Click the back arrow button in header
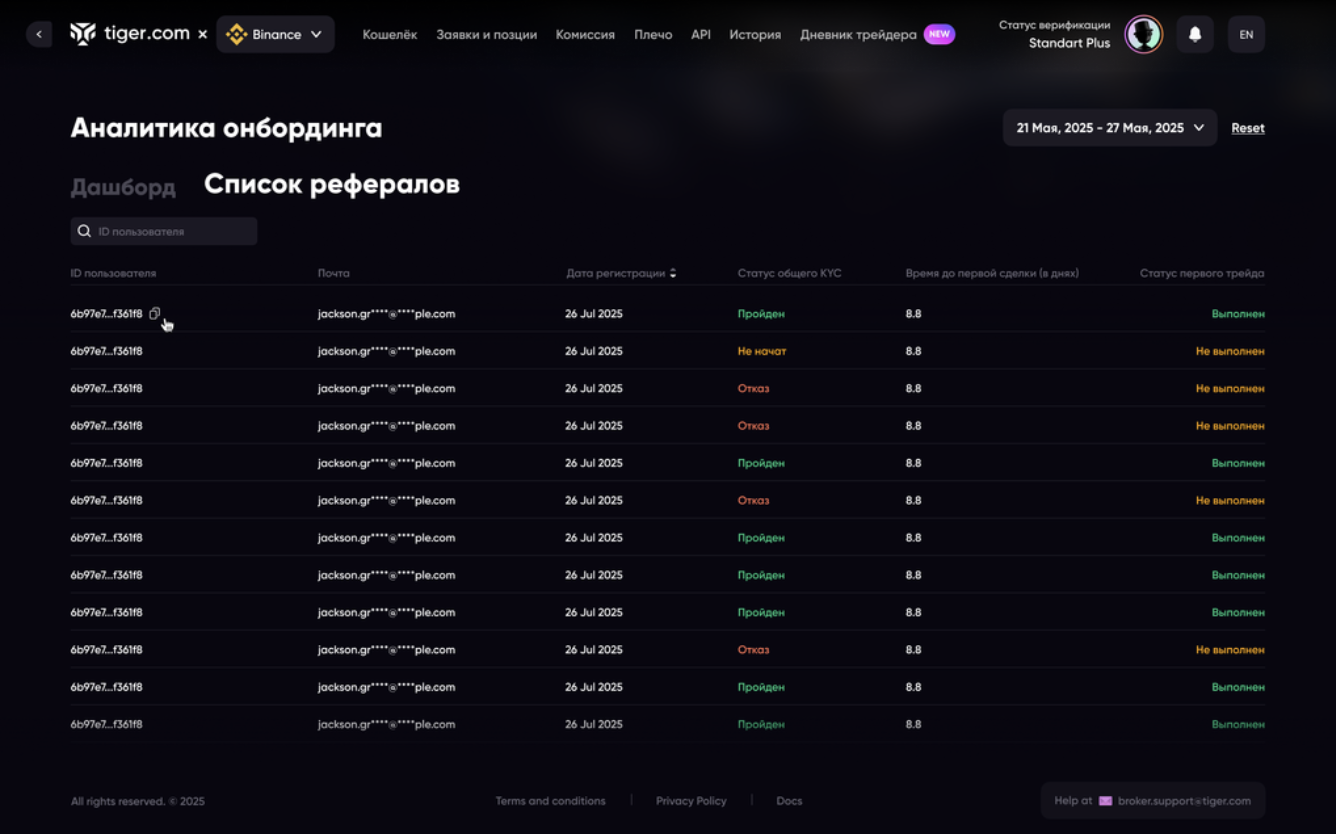 point(39,34)
